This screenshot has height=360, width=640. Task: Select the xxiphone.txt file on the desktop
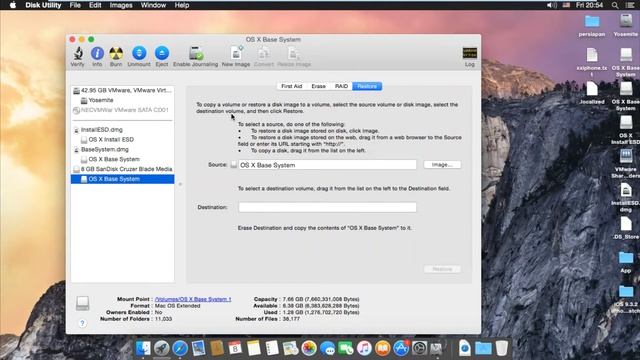click(592, 62)
